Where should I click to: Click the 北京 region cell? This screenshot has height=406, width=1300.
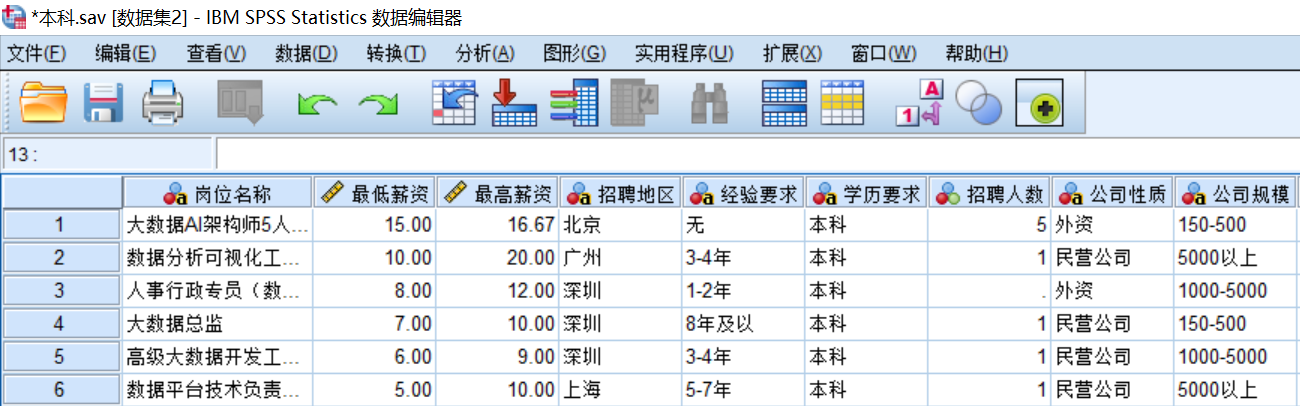[620, 225]
